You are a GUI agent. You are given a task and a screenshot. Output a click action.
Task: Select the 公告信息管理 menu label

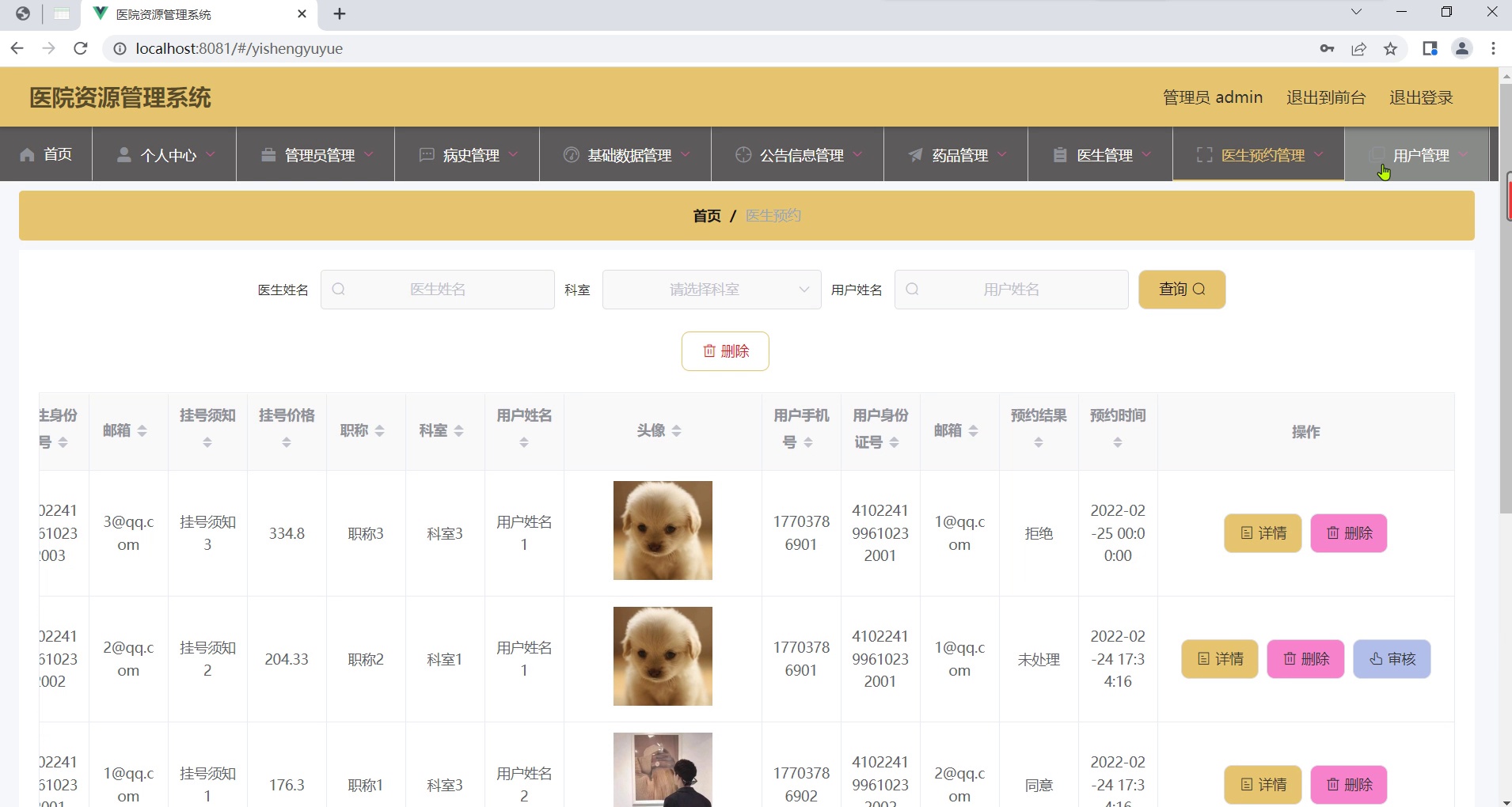click(802, 155)
